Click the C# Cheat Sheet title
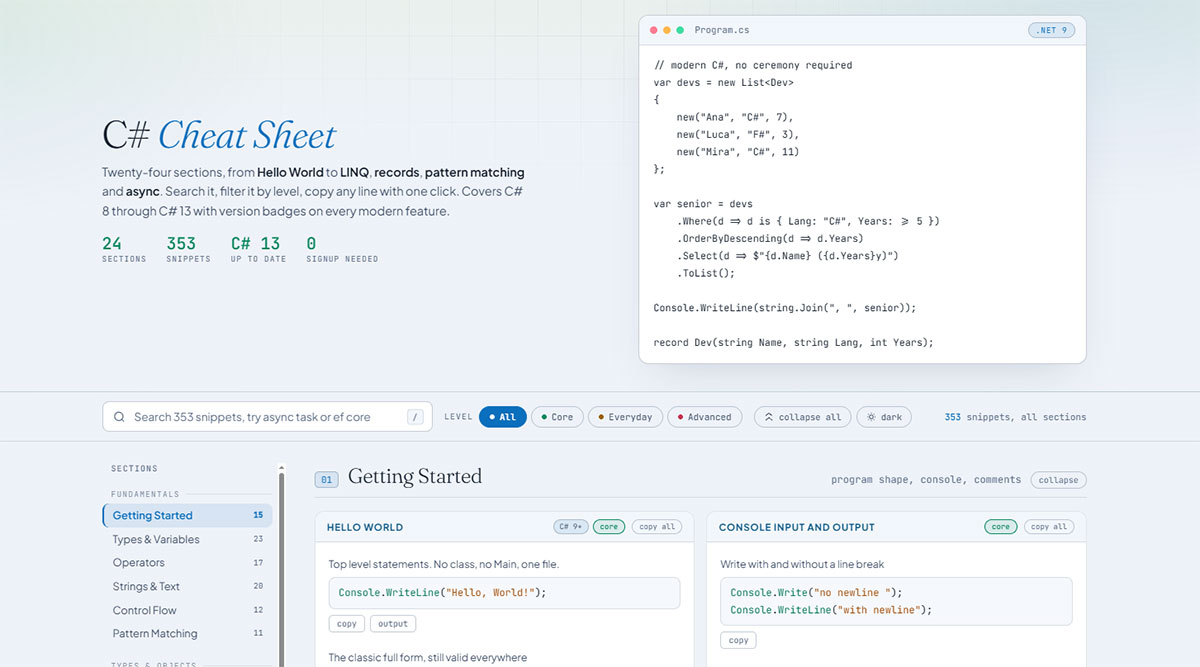This screenshot has width=1200, height=667. (x=219, y=135)
